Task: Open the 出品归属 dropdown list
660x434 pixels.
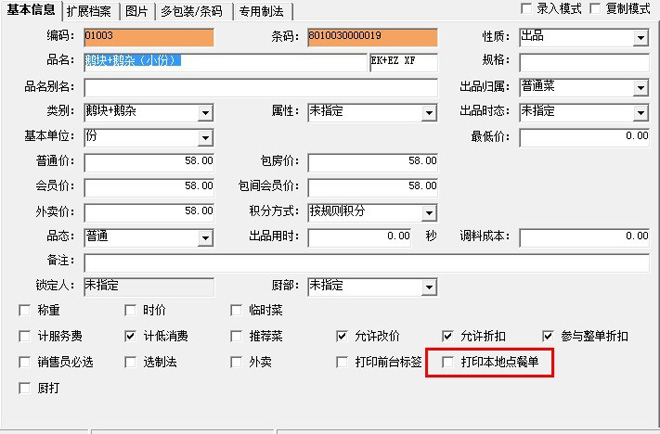Action: (640, 88)
